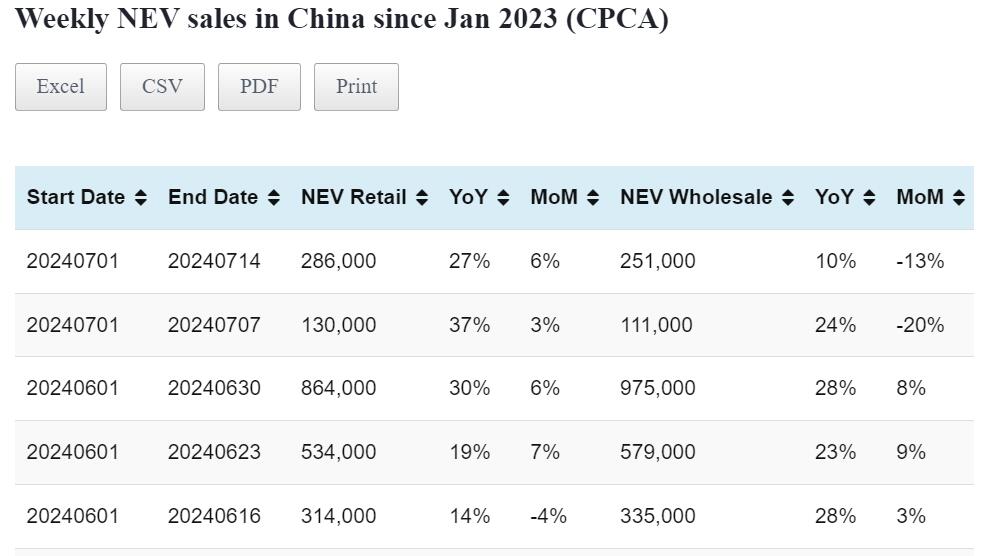
Task: Download table as CSV
Action: click(162, 87)
